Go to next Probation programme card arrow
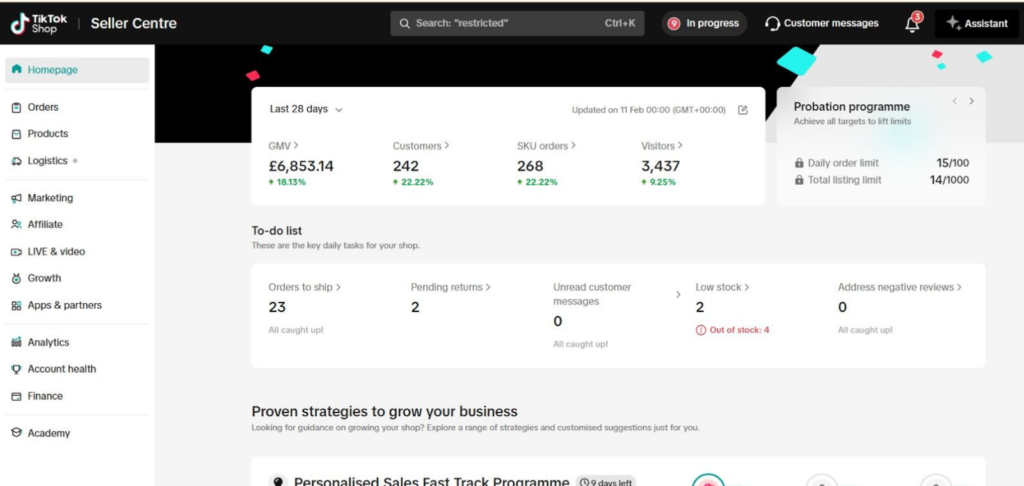 coord(972,101)
